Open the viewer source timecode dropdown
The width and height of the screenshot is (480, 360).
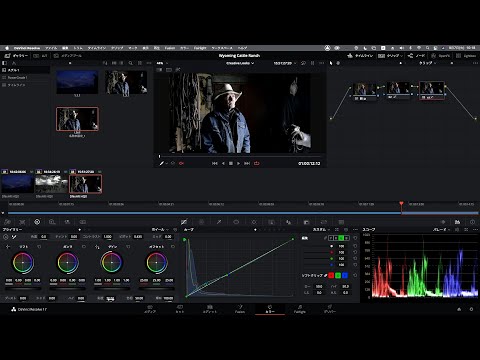click(285, 63)
